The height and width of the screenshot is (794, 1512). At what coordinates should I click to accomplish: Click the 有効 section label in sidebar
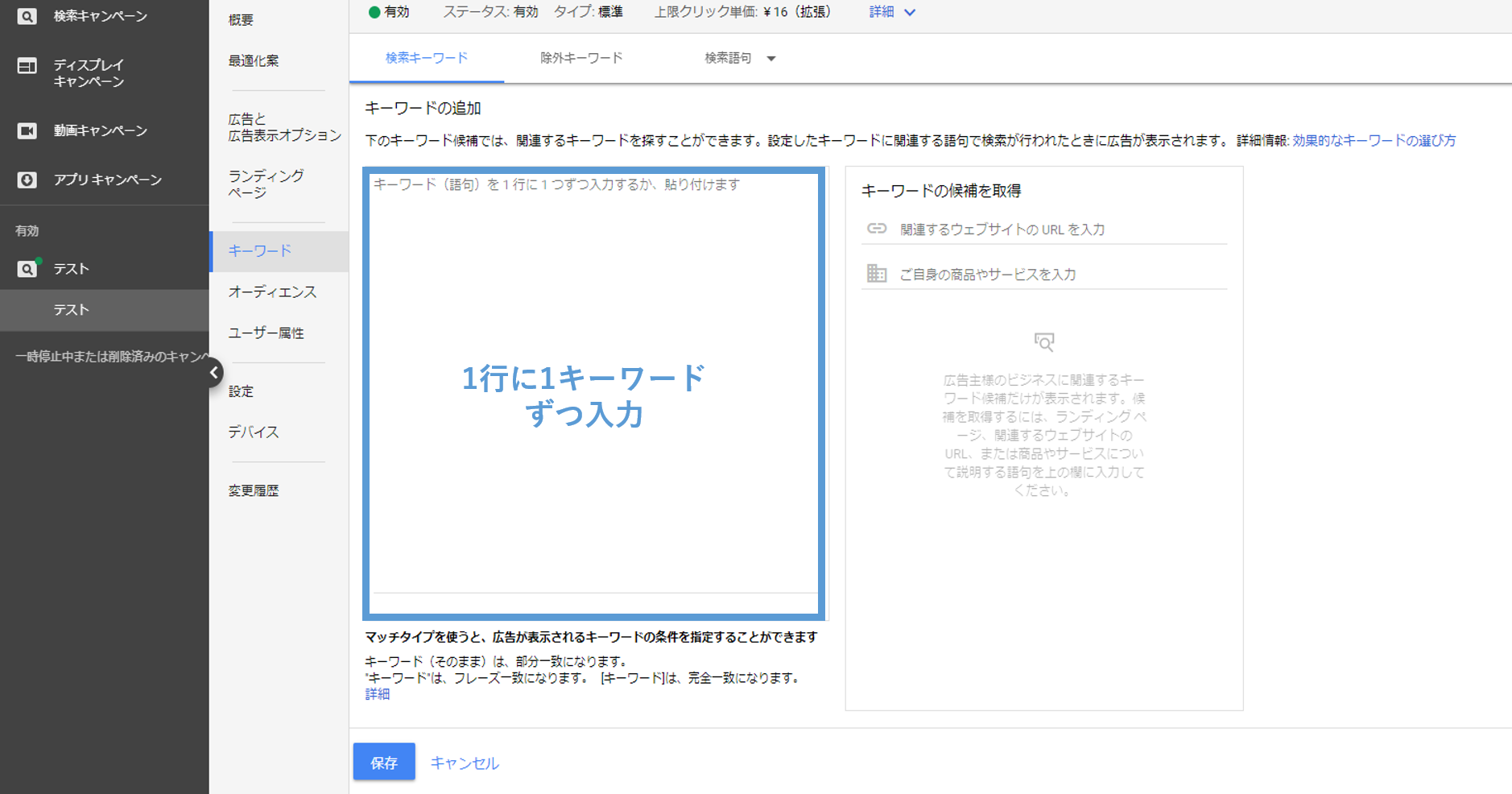(x=27, y=231)
